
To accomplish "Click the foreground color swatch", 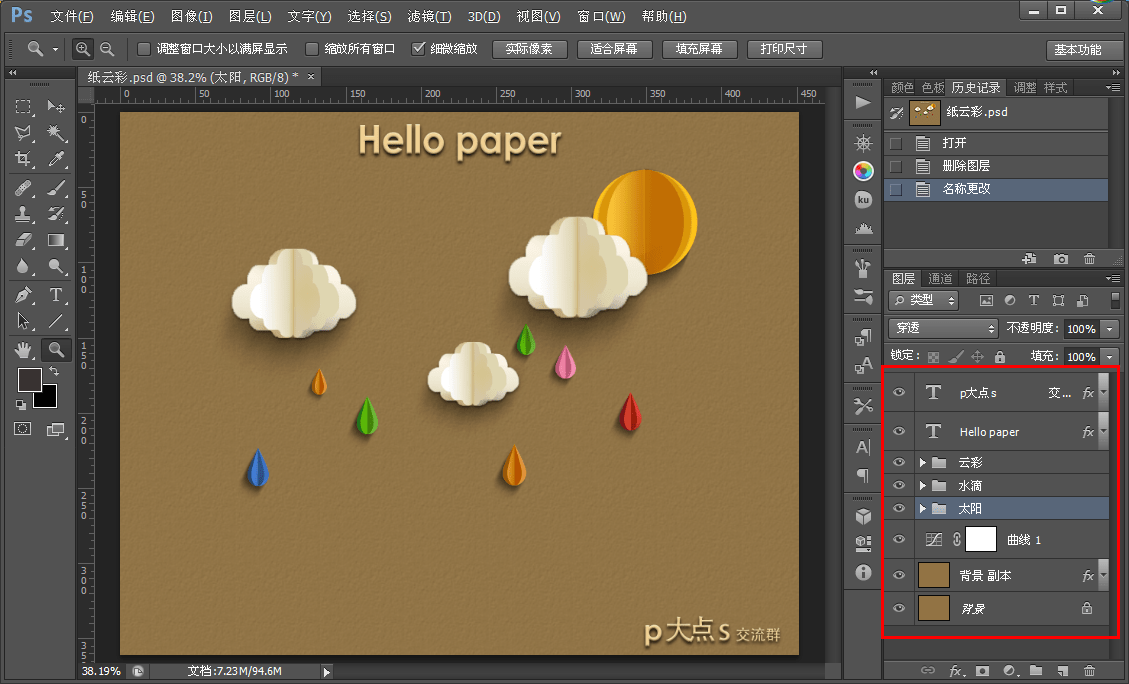I will (30, 379).
